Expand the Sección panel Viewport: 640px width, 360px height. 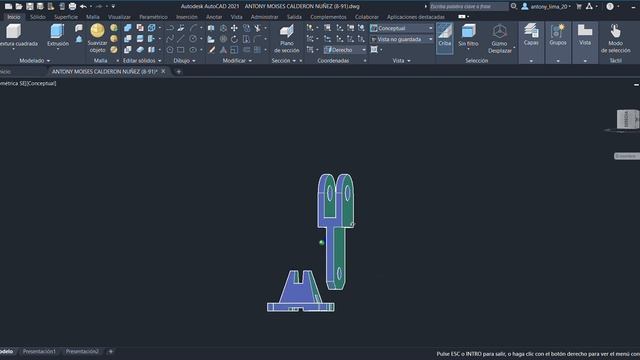pyautogui.click(x=284, y=60)
